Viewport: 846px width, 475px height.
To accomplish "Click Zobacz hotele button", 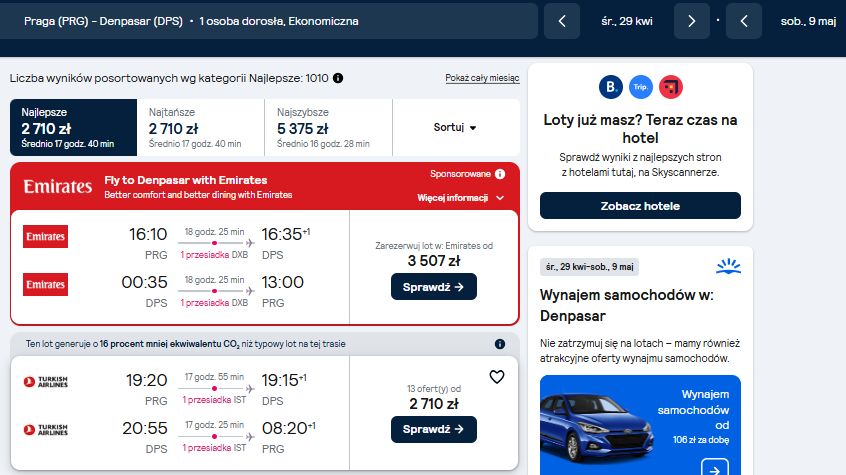I will click(x=640, y=206).
